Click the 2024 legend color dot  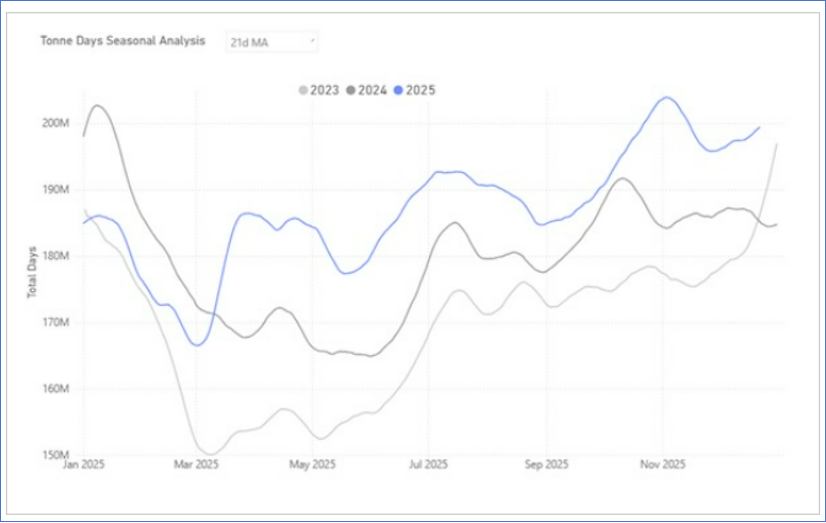pos(351,90)
